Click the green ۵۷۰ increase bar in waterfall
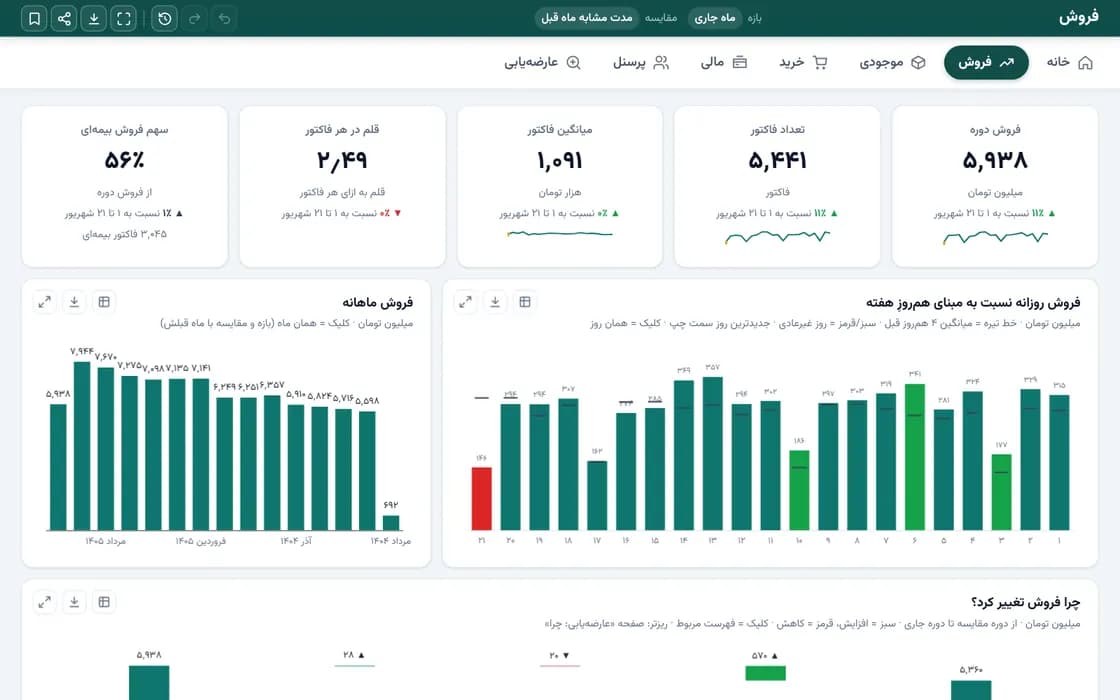Image resolution: width=1120 pixels, height=700 pixels. (765, 673)
